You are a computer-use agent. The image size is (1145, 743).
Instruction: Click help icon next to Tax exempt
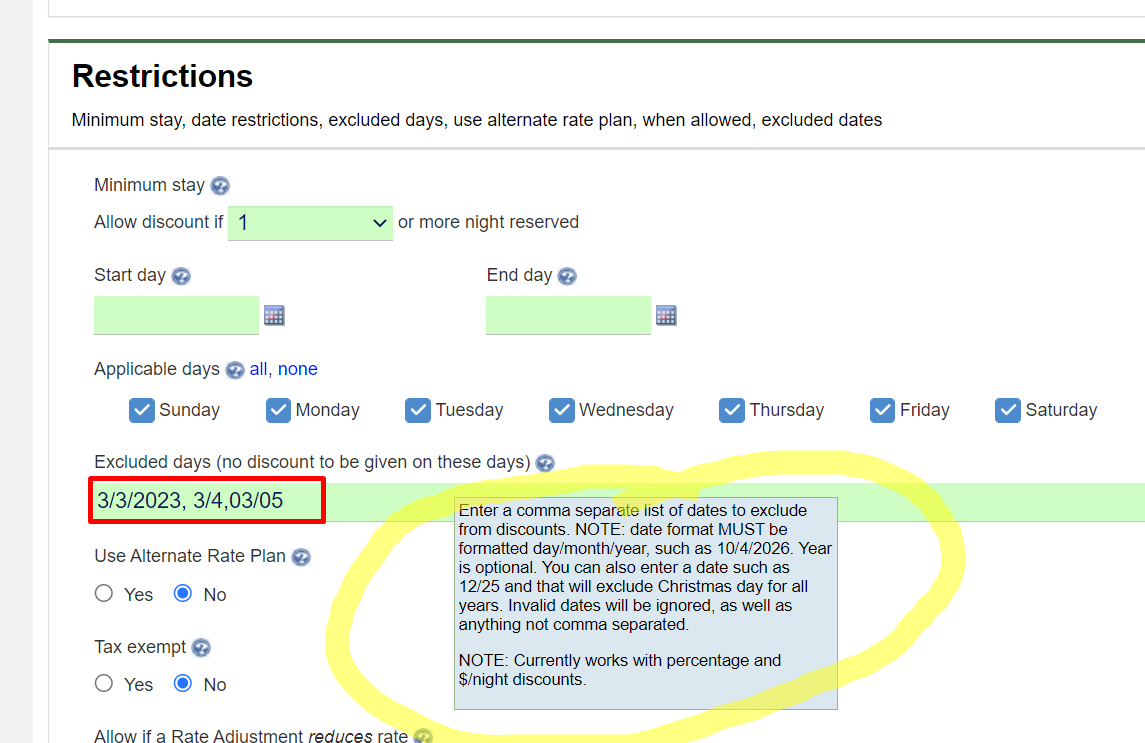pos(201,648)
